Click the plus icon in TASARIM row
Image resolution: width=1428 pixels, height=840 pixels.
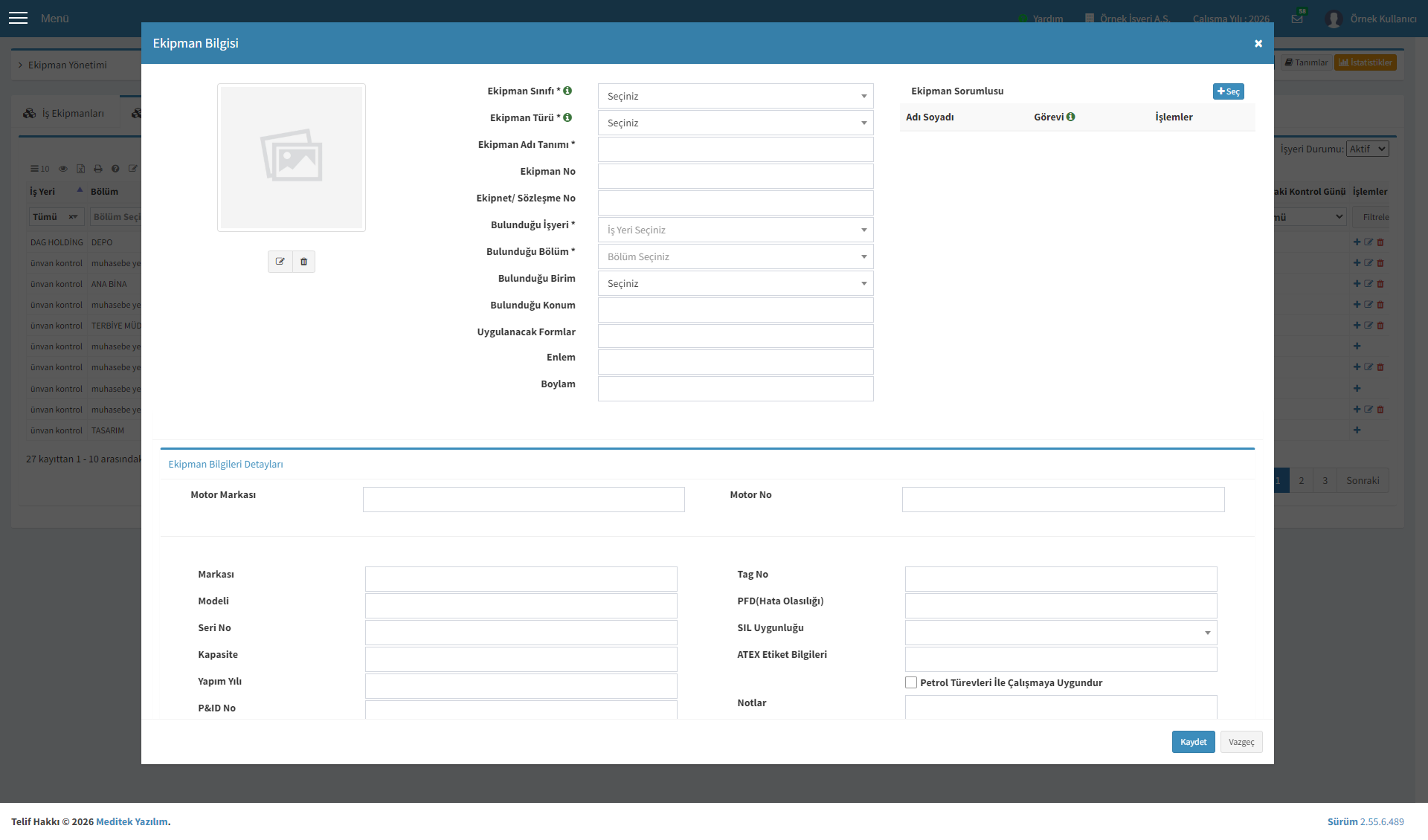point(1357,430)
